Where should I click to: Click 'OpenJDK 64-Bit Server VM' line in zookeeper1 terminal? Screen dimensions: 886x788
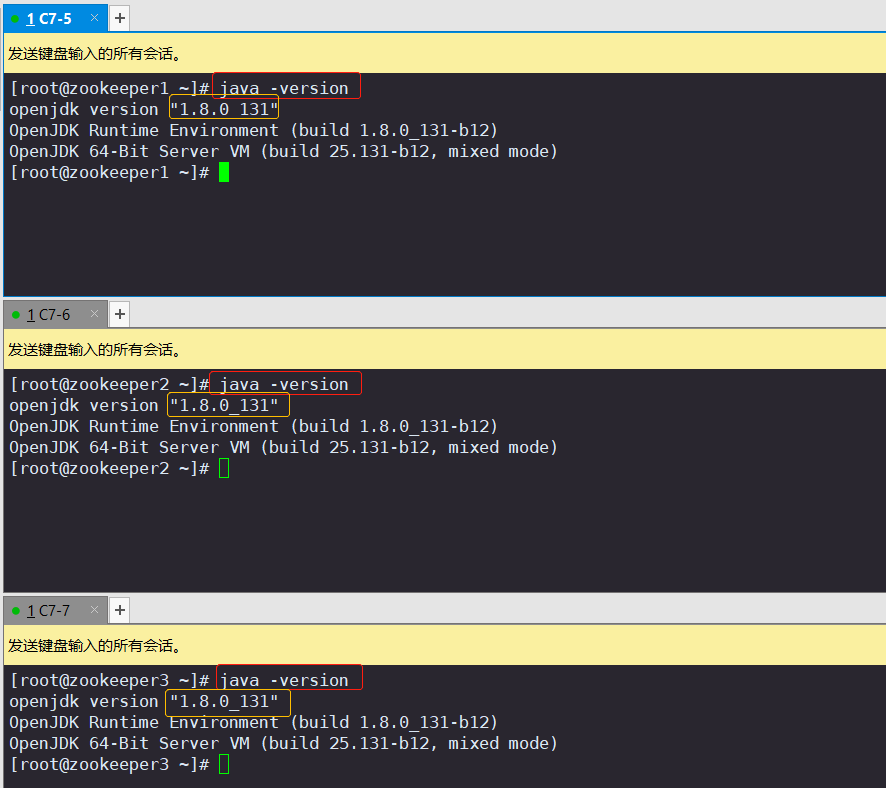pyautogui.click(x=284, y=151)
